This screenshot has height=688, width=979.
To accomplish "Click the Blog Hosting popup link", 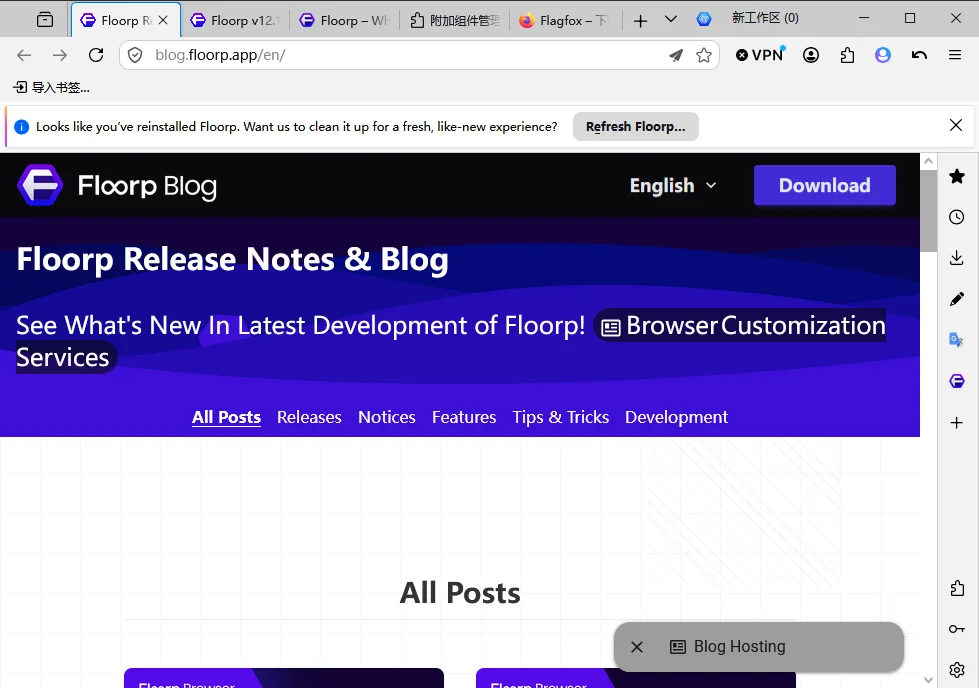I will pyautogui.click(x=739, y=646).
